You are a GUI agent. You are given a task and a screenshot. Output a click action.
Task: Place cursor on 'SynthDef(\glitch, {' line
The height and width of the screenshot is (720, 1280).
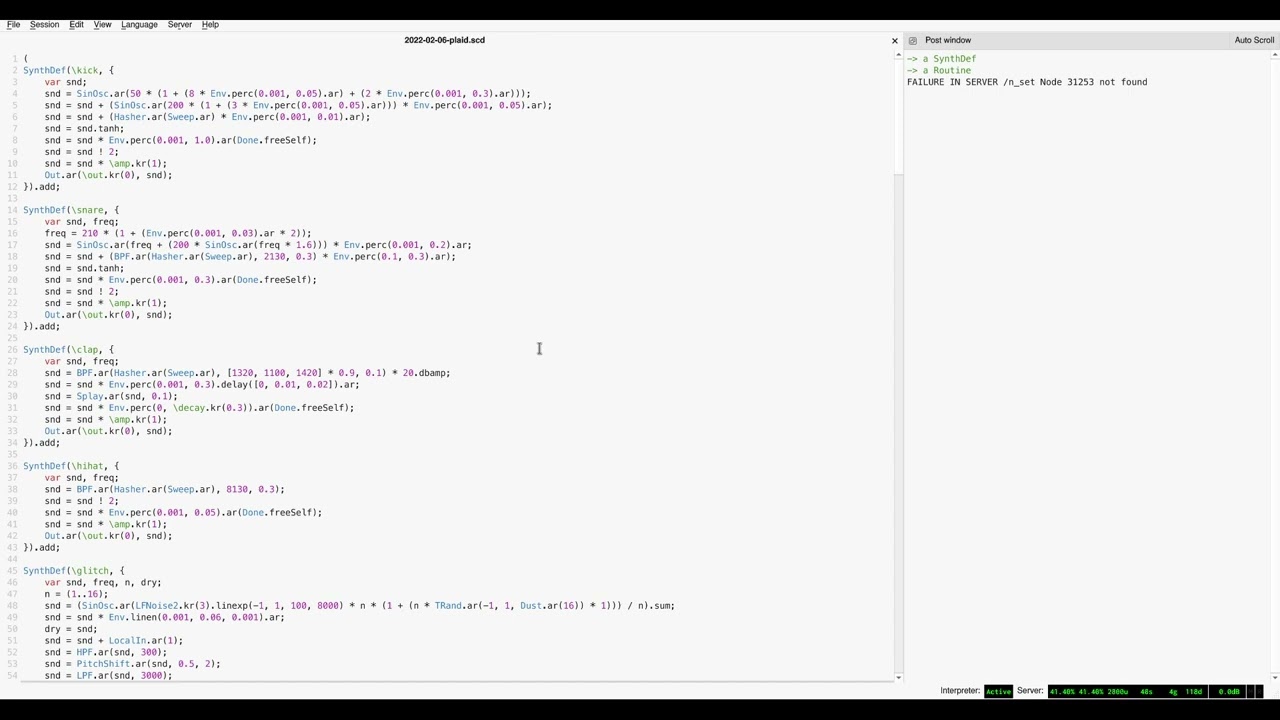pos(74,570)
